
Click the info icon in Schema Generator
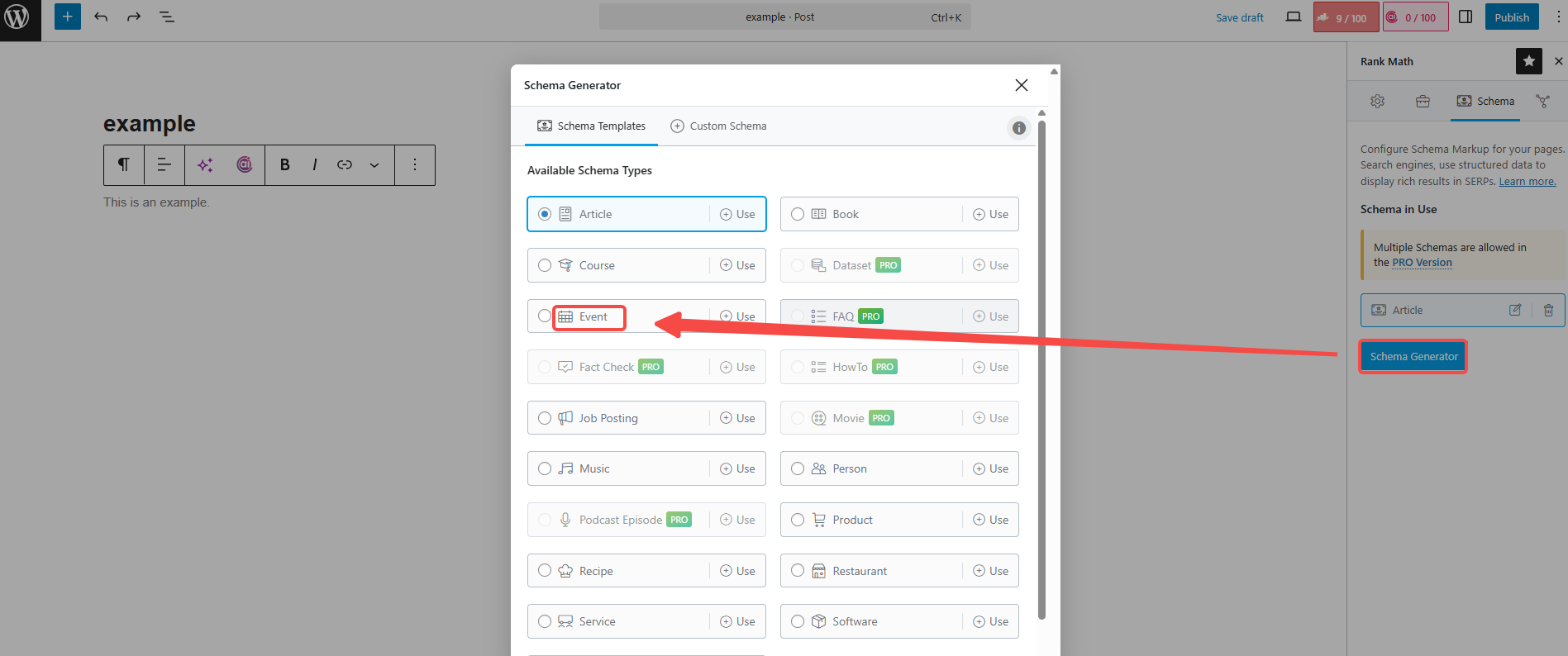coord(1019,128)
